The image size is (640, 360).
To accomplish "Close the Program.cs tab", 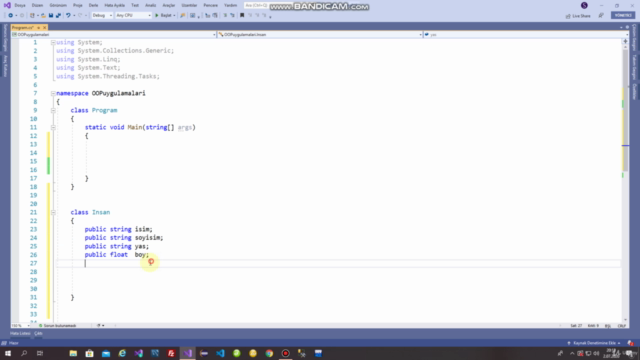I will click(x=44, y=27).
